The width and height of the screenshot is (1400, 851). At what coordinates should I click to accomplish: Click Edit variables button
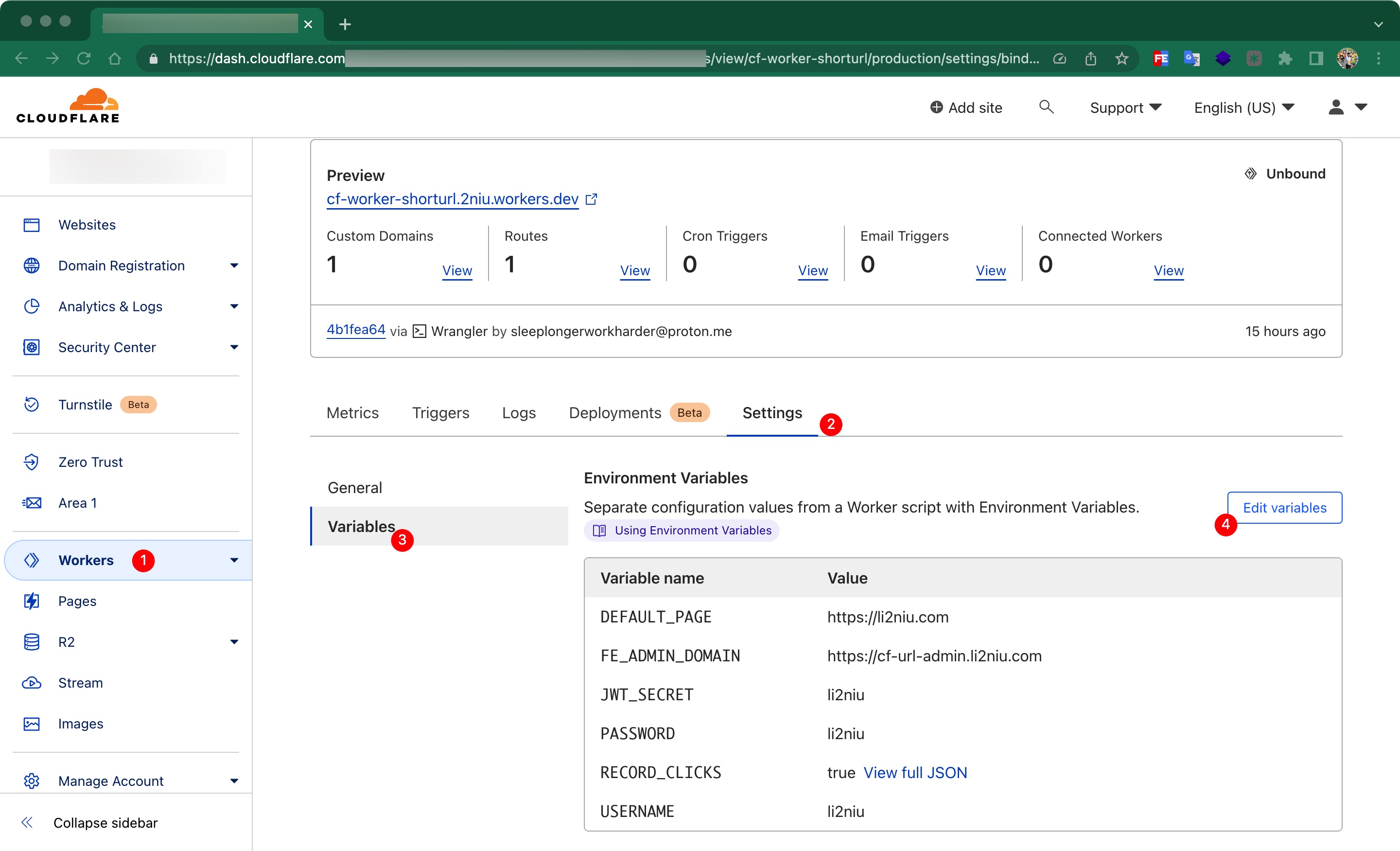(x=1284, y=508)
